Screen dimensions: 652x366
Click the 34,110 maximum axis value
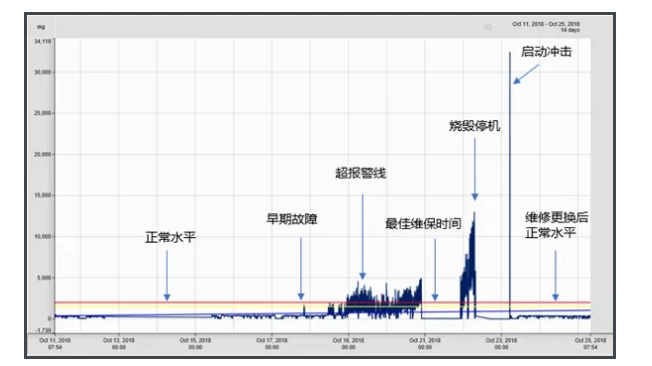point(43,41)
